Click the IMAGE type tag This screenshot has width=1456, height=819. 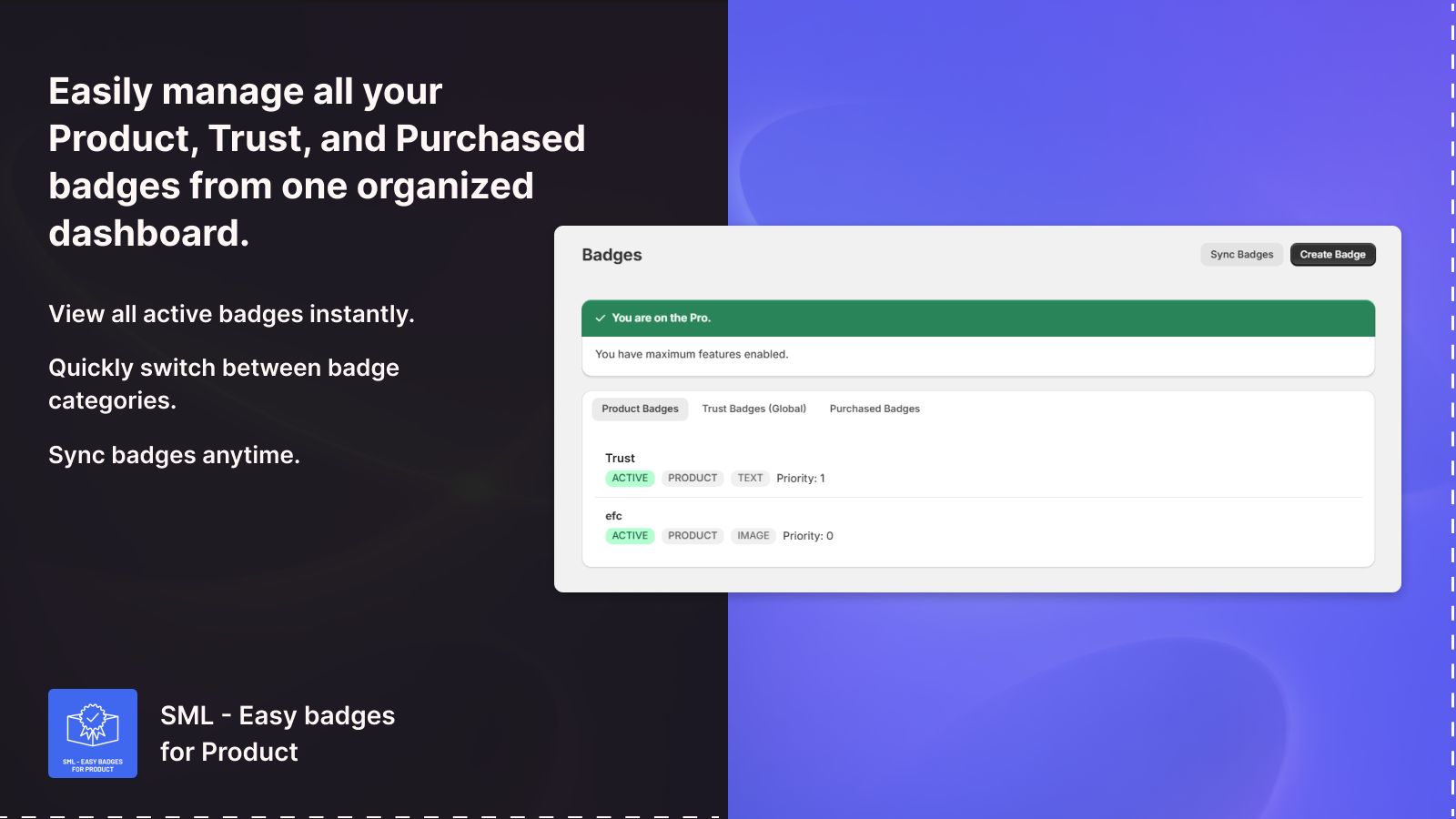point(753,536)
